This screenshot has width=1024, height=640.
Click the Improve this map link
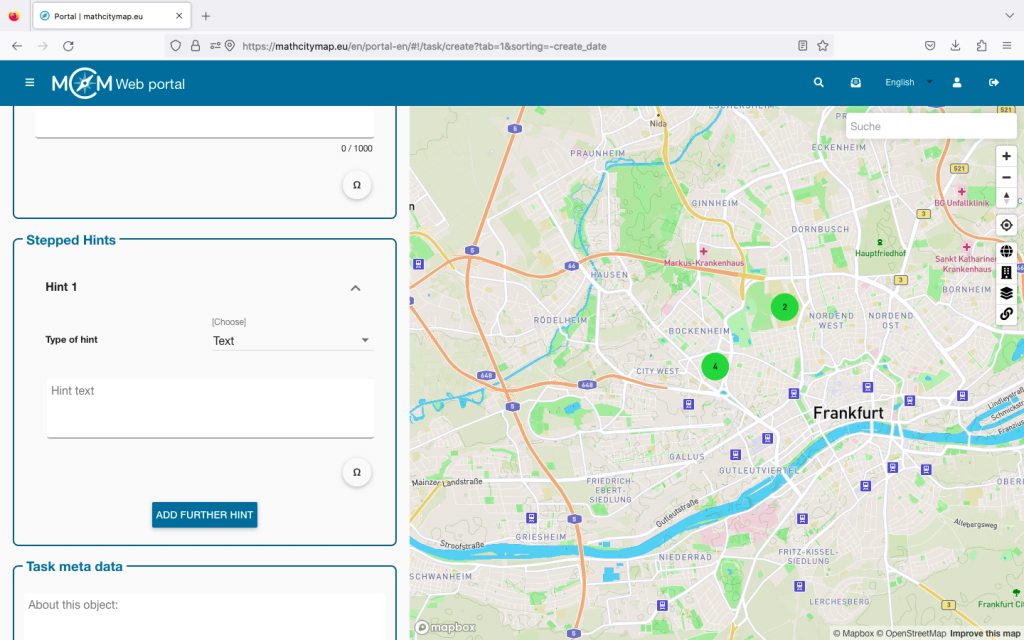(985, 633)
